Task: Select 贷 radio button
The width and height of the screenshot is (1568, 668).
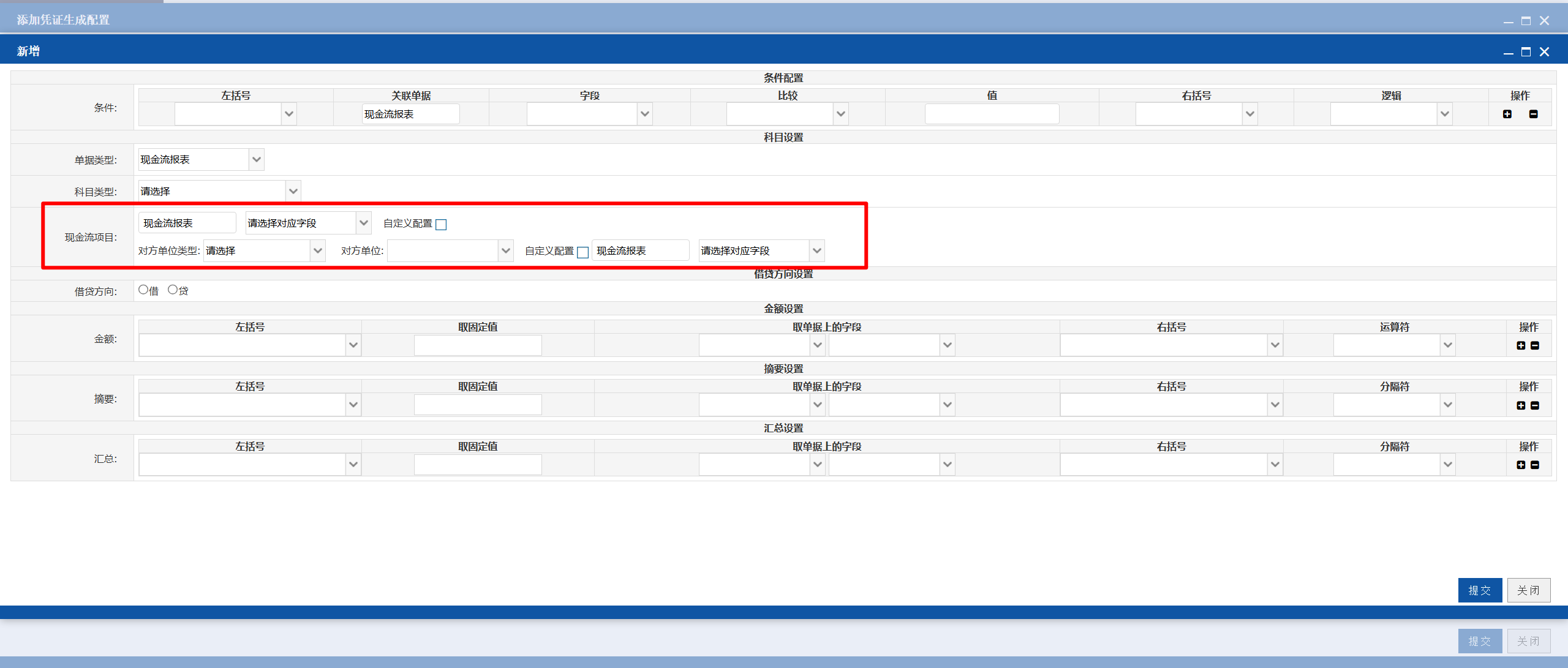Action: 173,290
